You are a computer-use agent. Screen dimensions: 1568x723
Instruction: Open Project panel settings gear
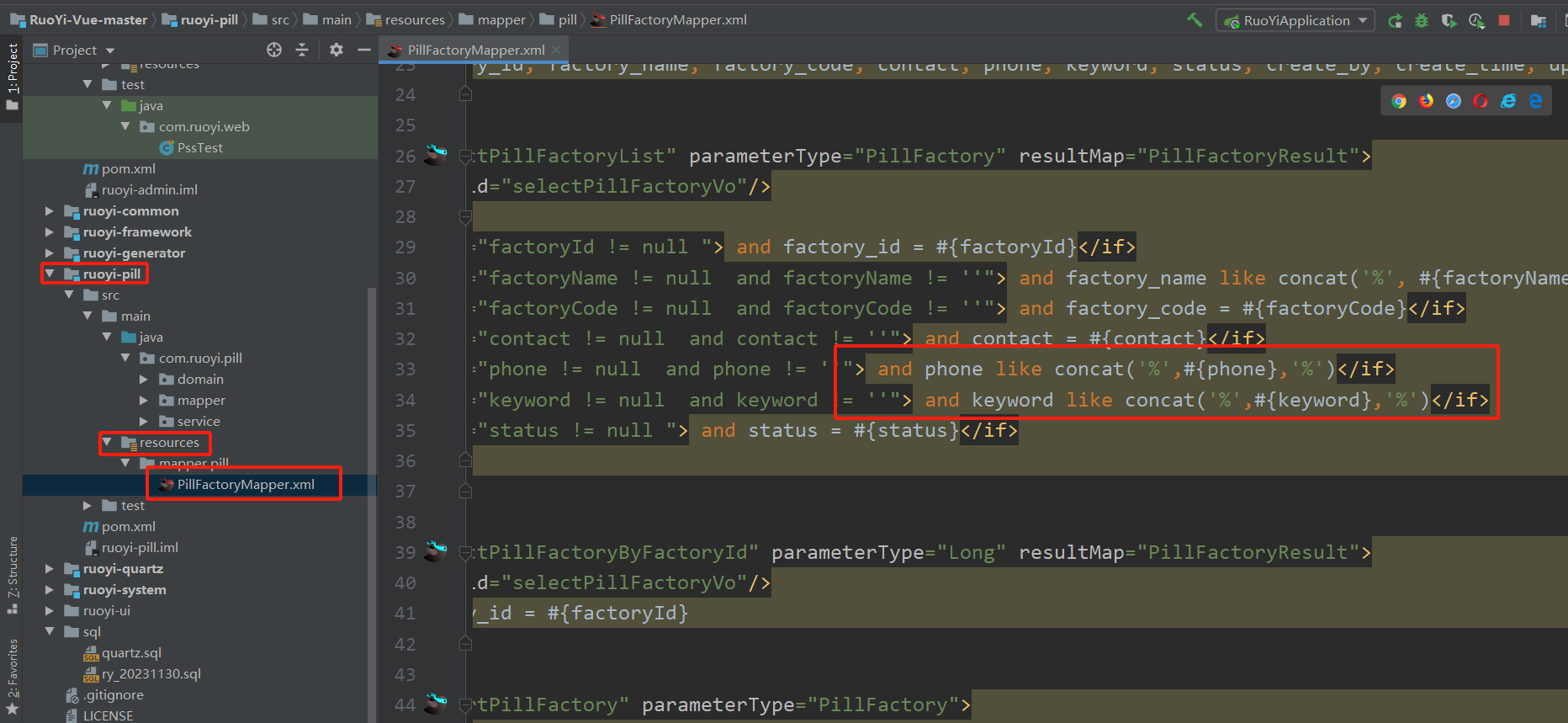336,51
